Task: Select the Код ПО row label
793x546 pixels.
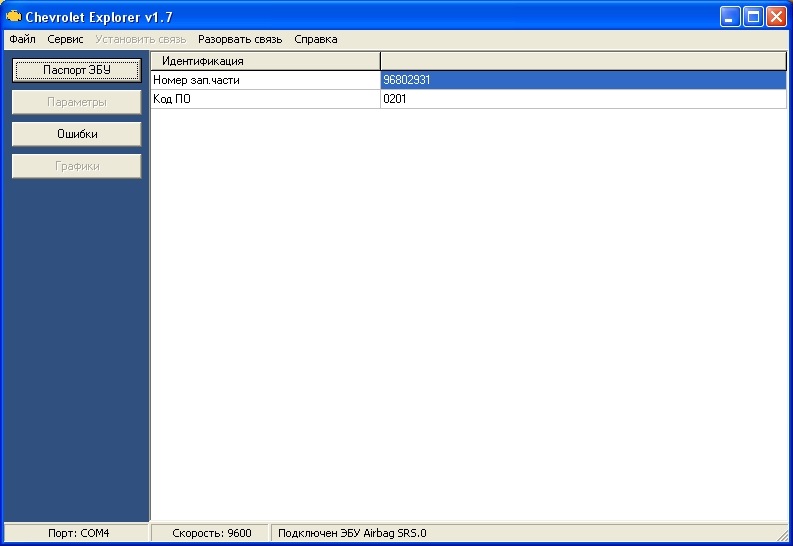Action: coord(266,99)
